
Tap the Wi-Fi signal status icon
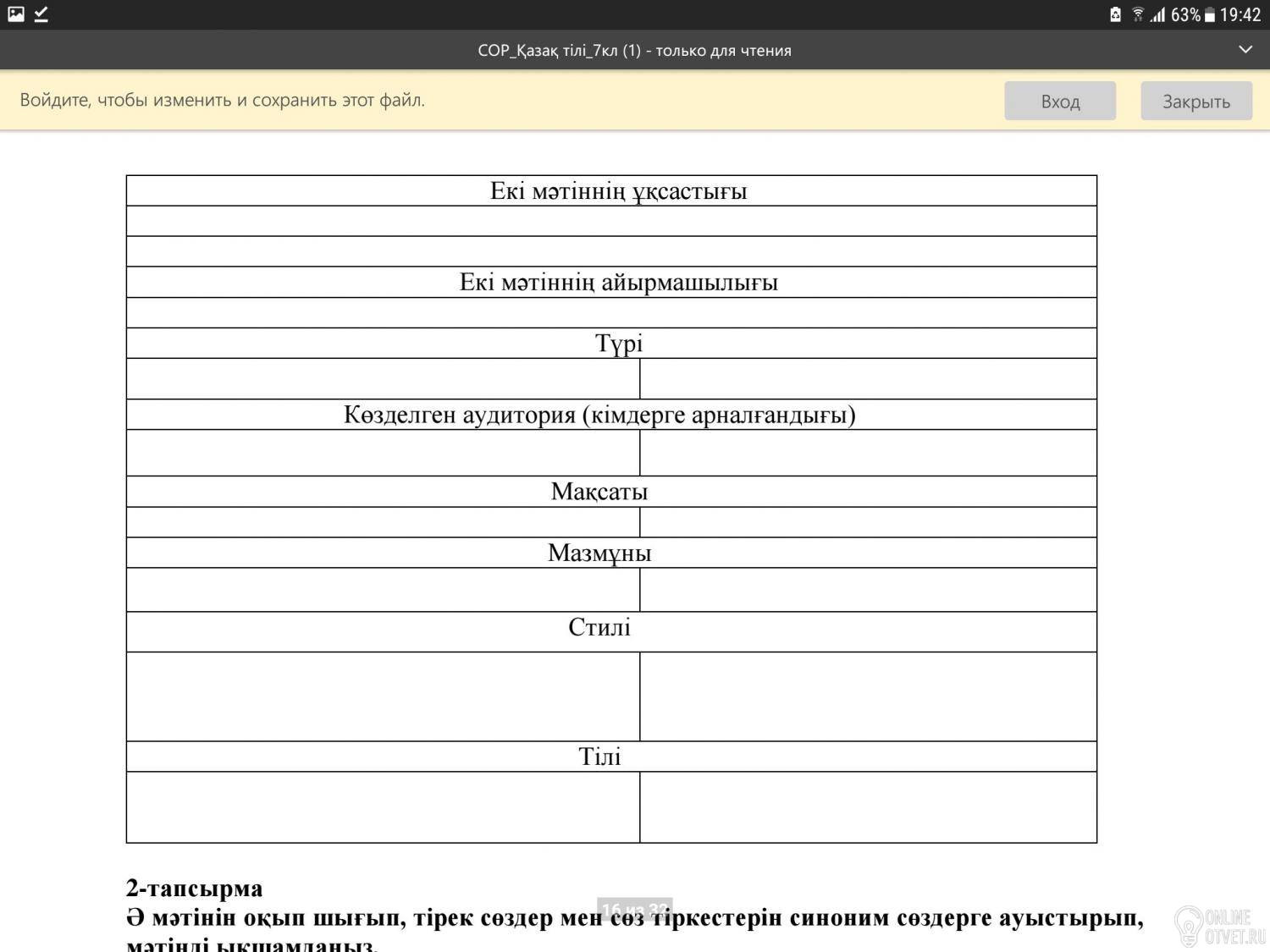click(1138, 14)
